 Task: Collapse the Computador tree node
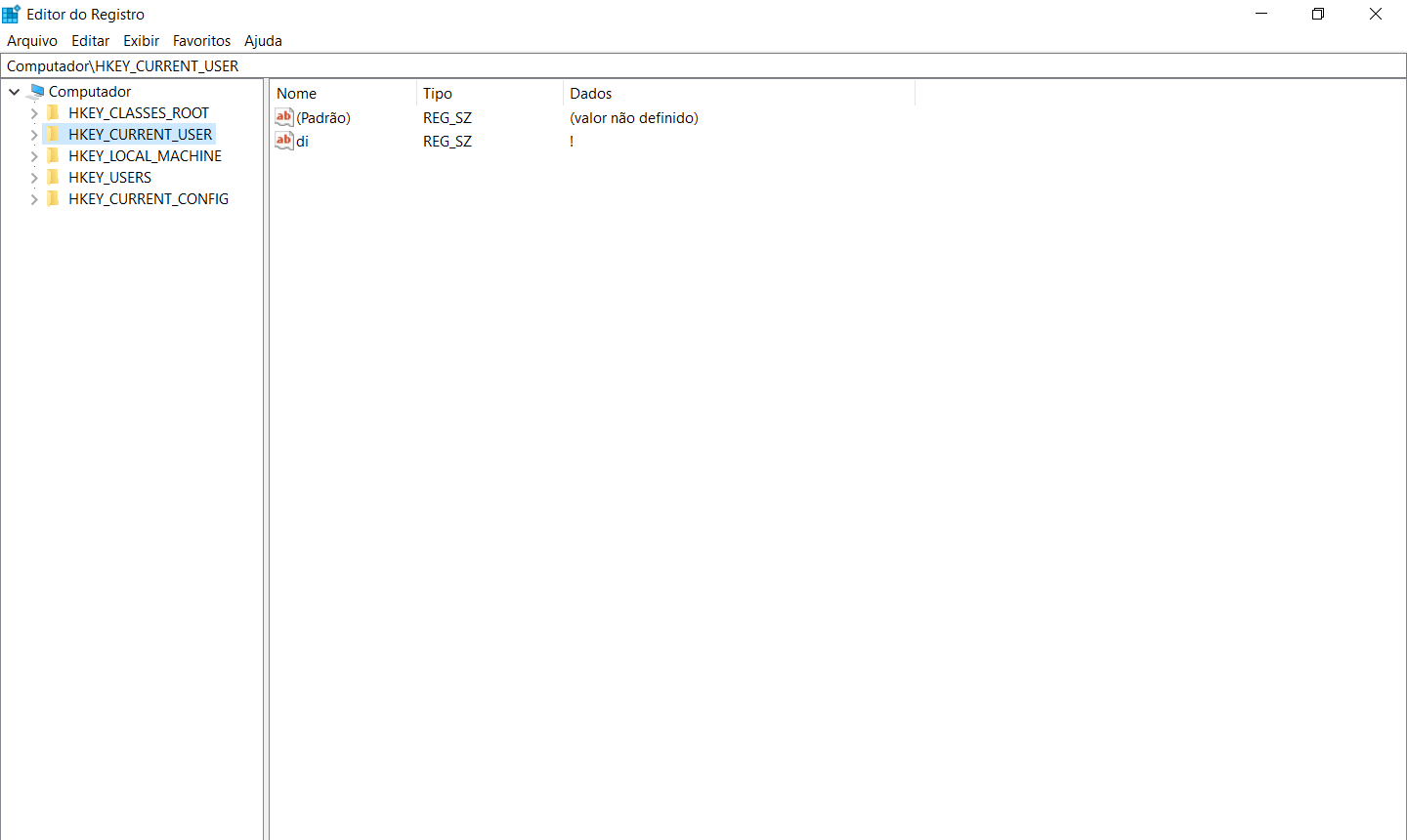[x=14, y=91]
